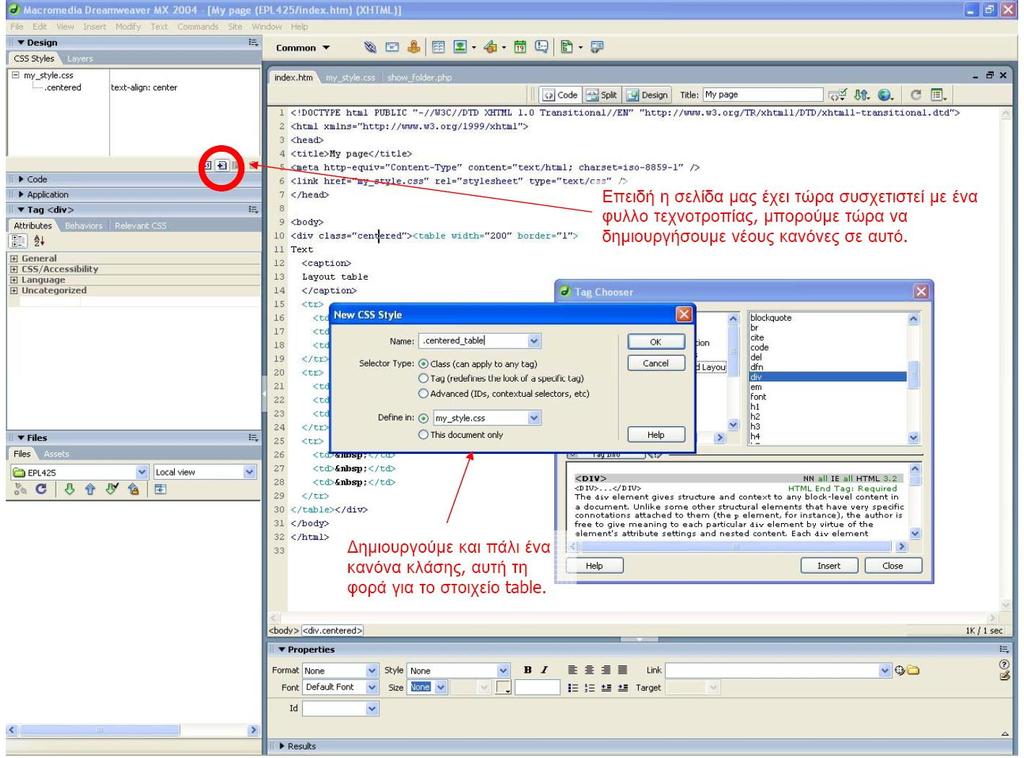Switch to Split view
The height and width of the screenshot is (758, 1024).
coord(601,95)
